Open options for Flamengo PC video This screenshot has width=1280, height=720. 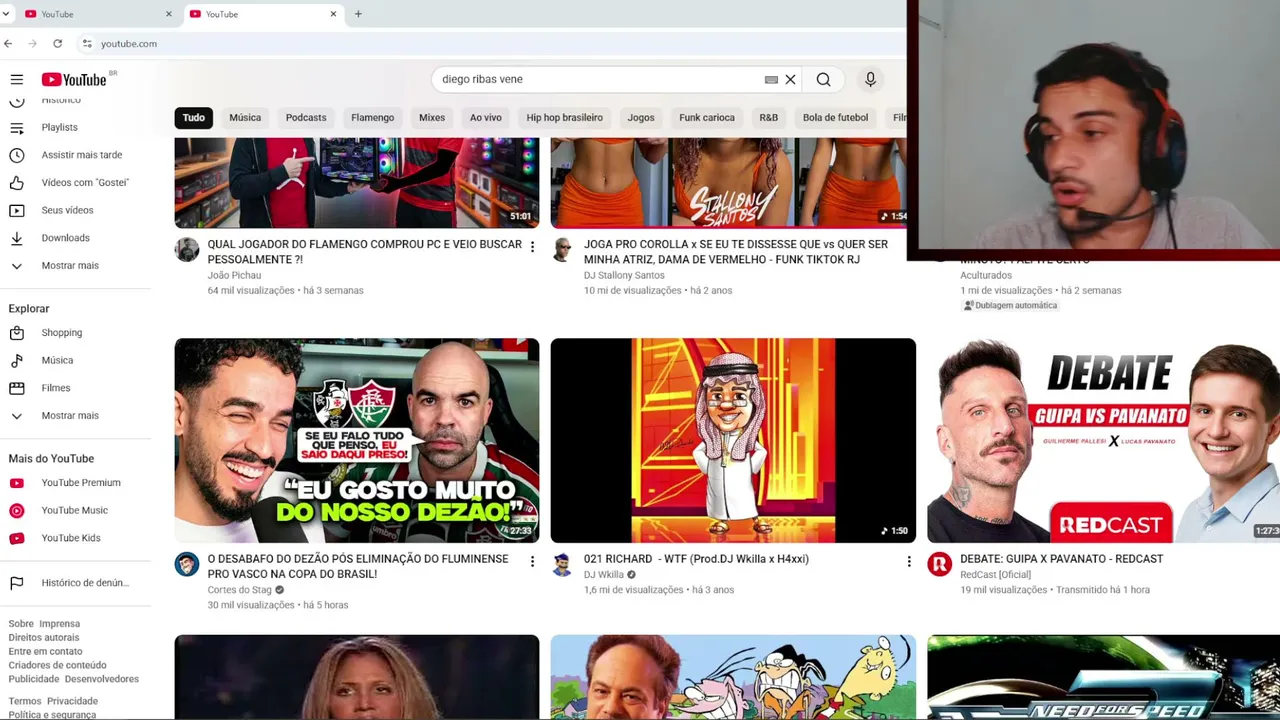pyautogui.click(x=532, y=246)
